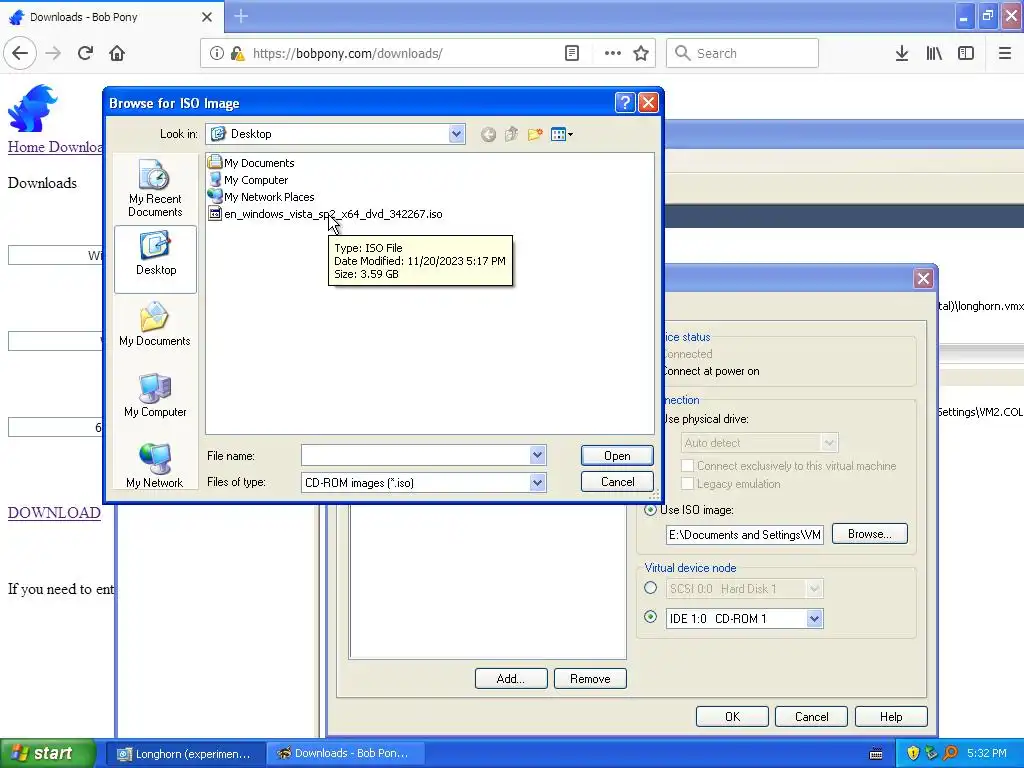Go to Firefox home page icon
This screenshot has width=1024, height=768.
pos(117,53)
